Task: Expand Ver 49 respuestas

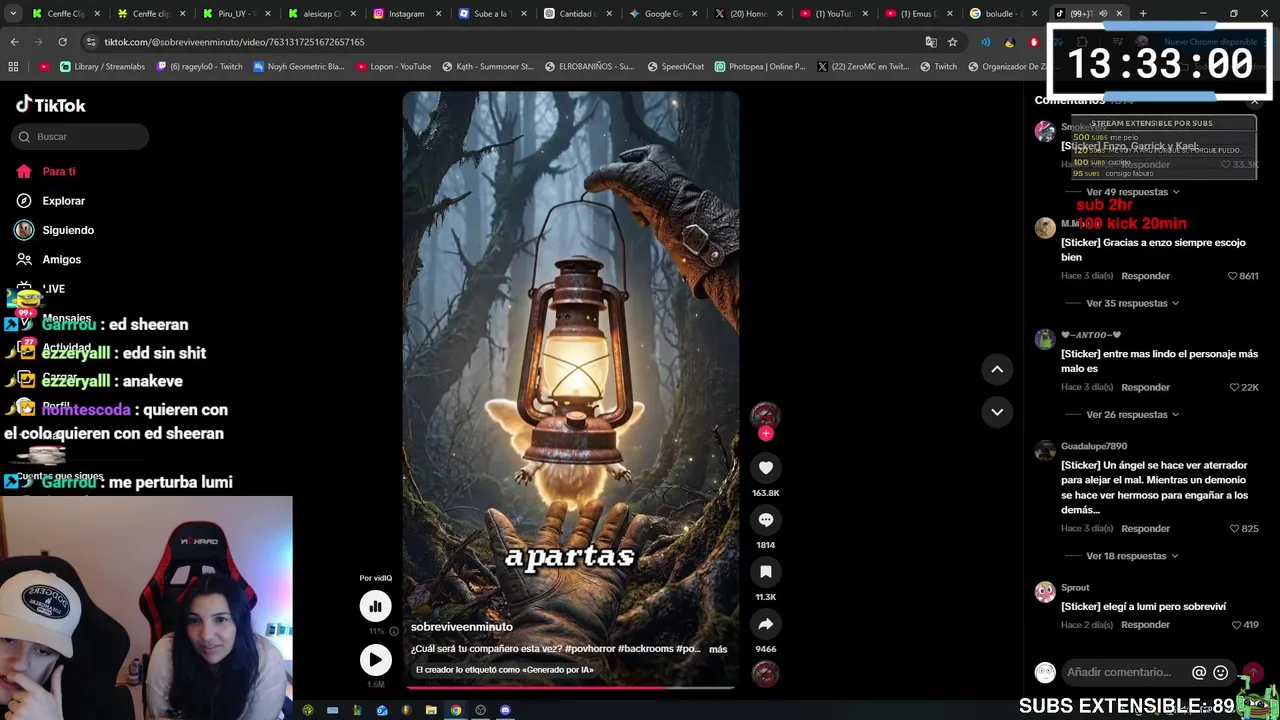Action: (x=1132, y=191)
